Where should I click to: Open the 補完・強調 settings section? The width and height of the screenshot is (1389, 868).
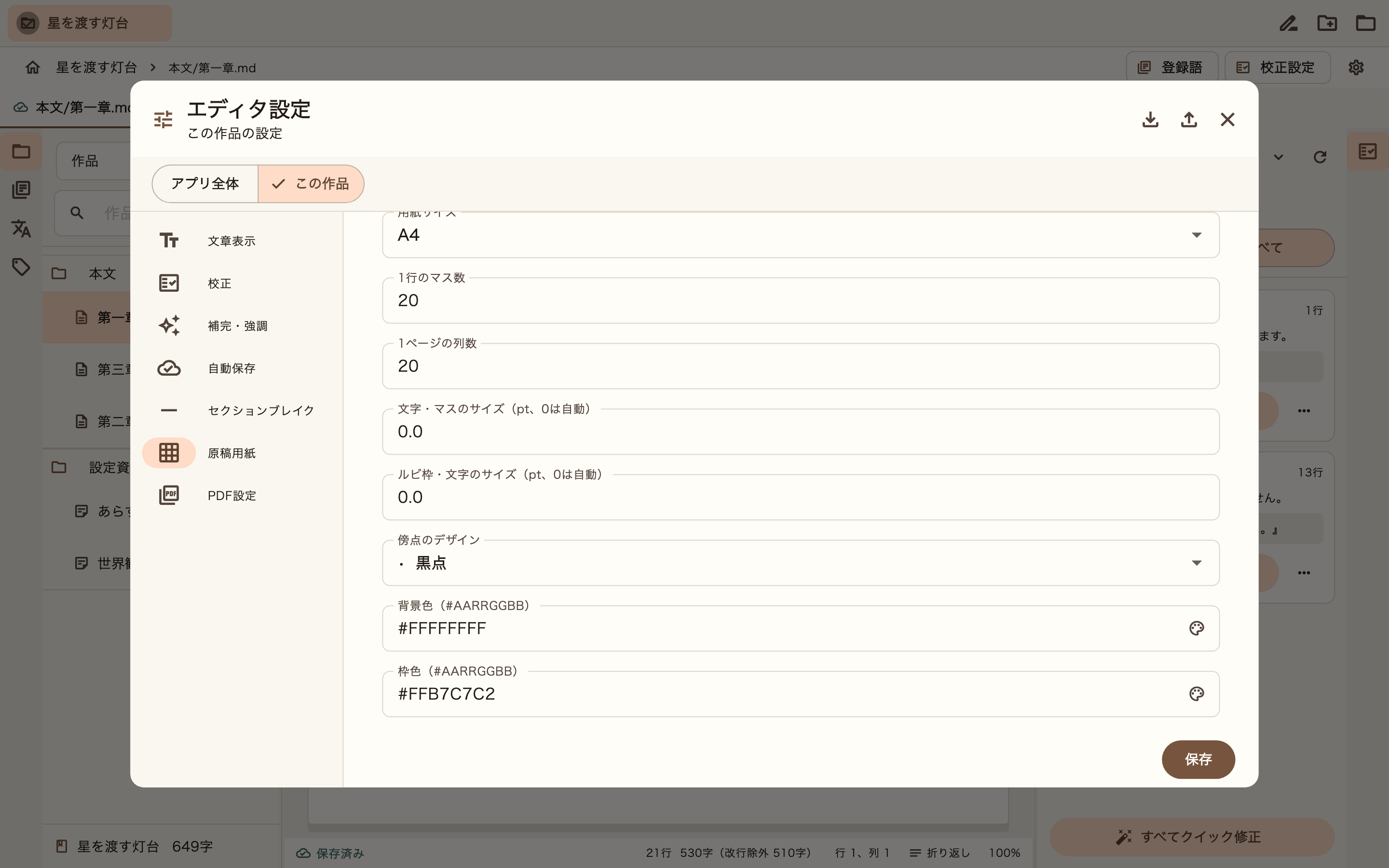point(237,326)
